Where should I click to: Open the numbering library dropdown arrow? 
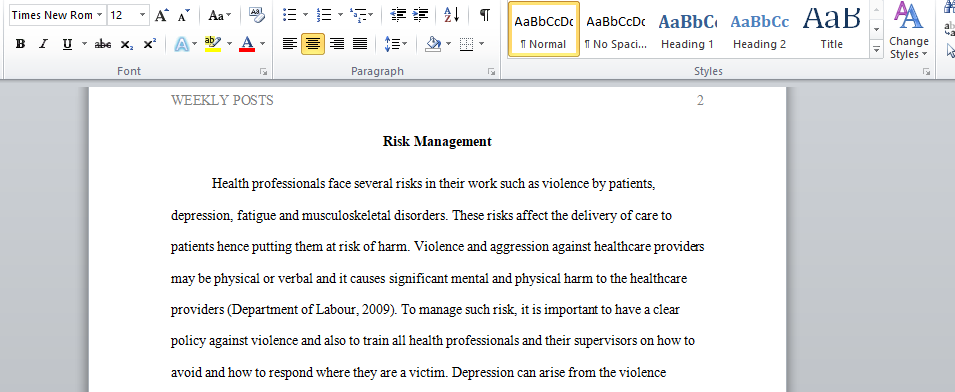click(x=340, y=15)
